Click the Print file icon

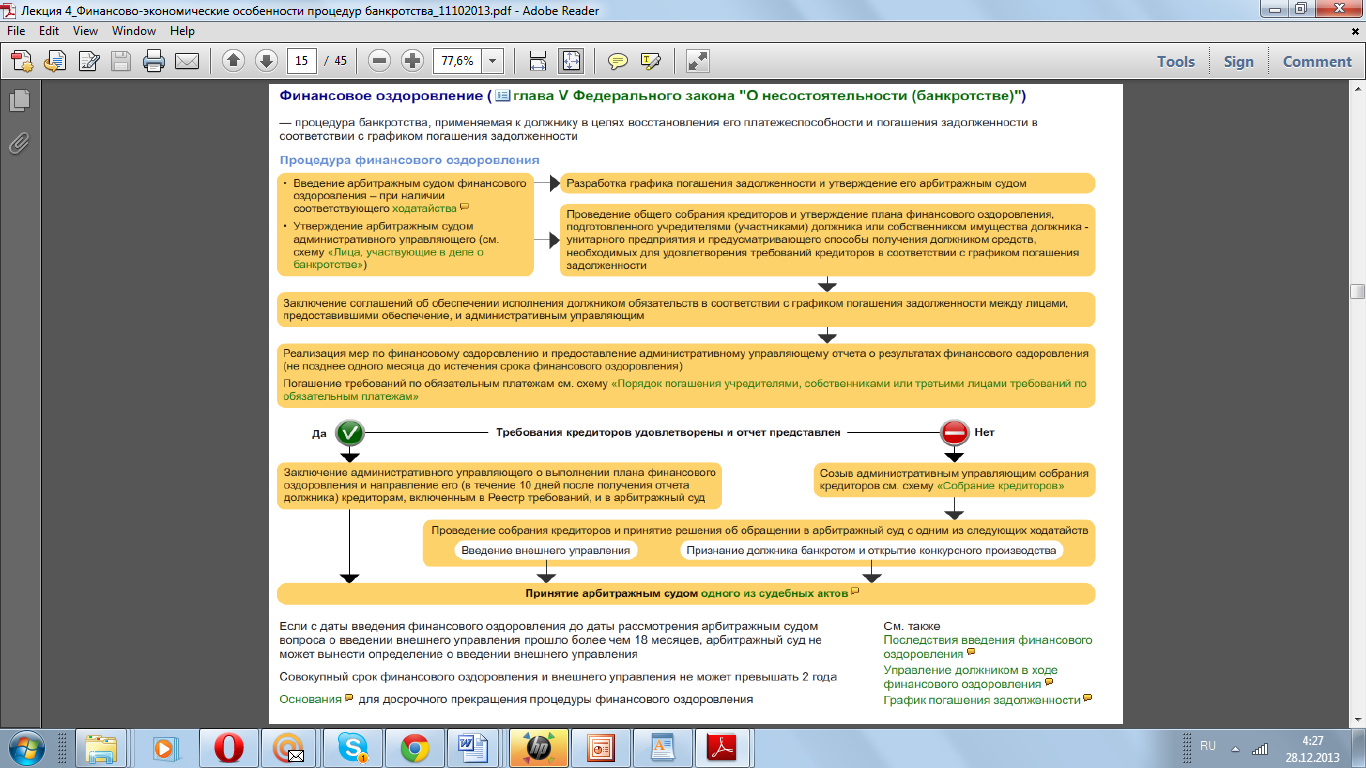pos(153,61)
